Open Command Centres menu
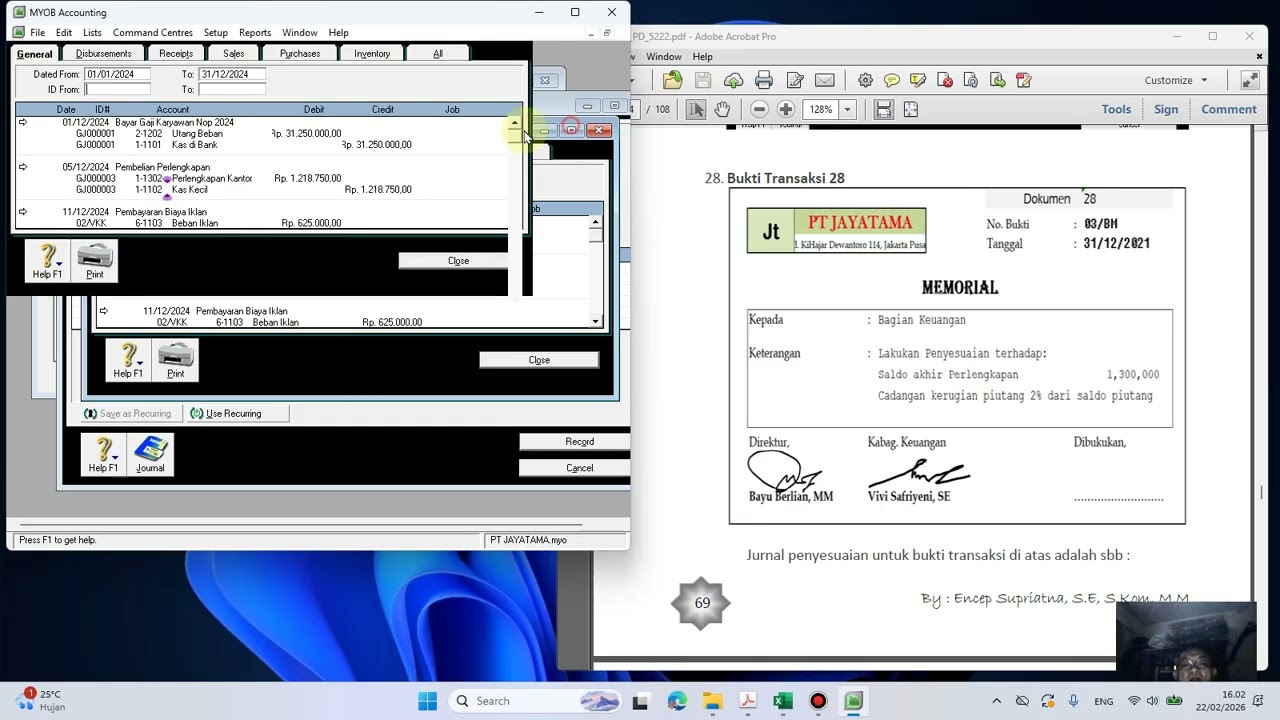Viewport: 1280px width, 720px height. 153,33
